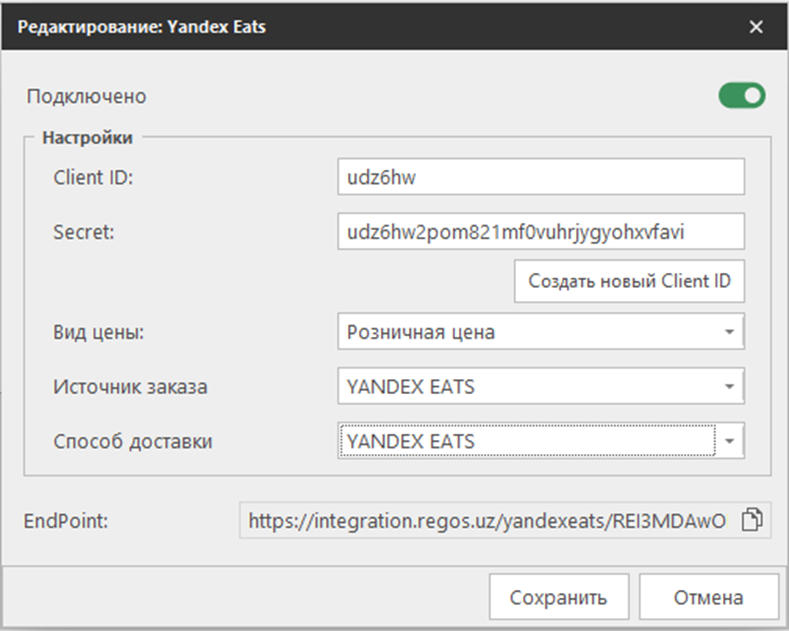Click the Подключено label text
The width and height of the screenshot is (789, 631).
click(x=86, y=97)
